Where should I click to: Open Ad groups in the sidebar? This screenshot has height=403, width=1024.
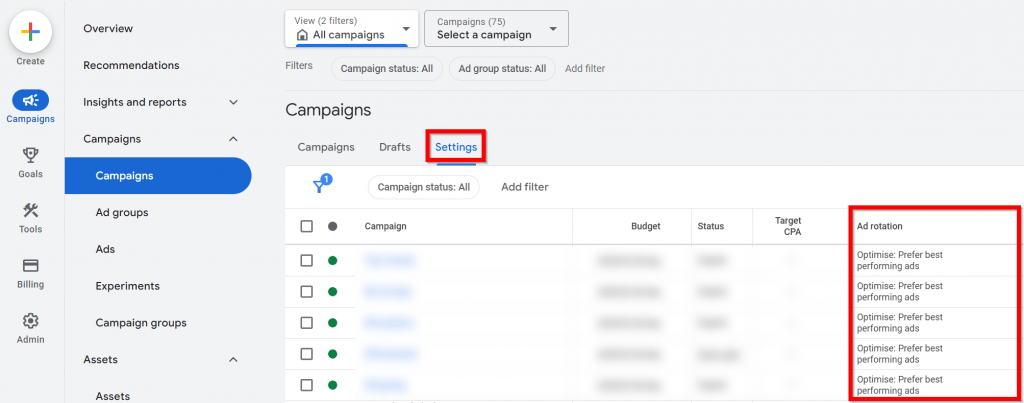click(x=121, y=213)
